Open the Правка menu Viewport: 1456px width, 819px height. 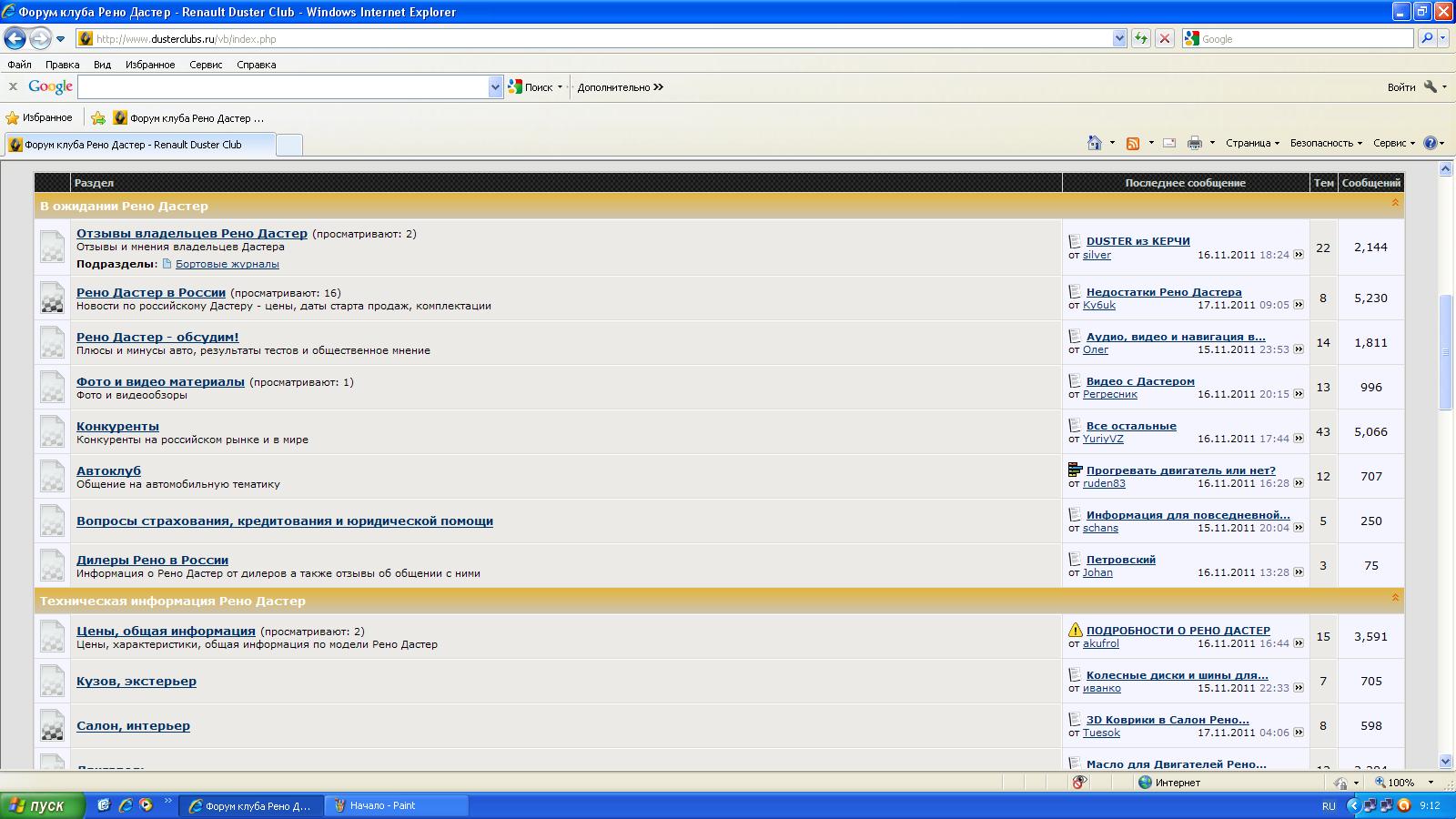coord(63,65)
